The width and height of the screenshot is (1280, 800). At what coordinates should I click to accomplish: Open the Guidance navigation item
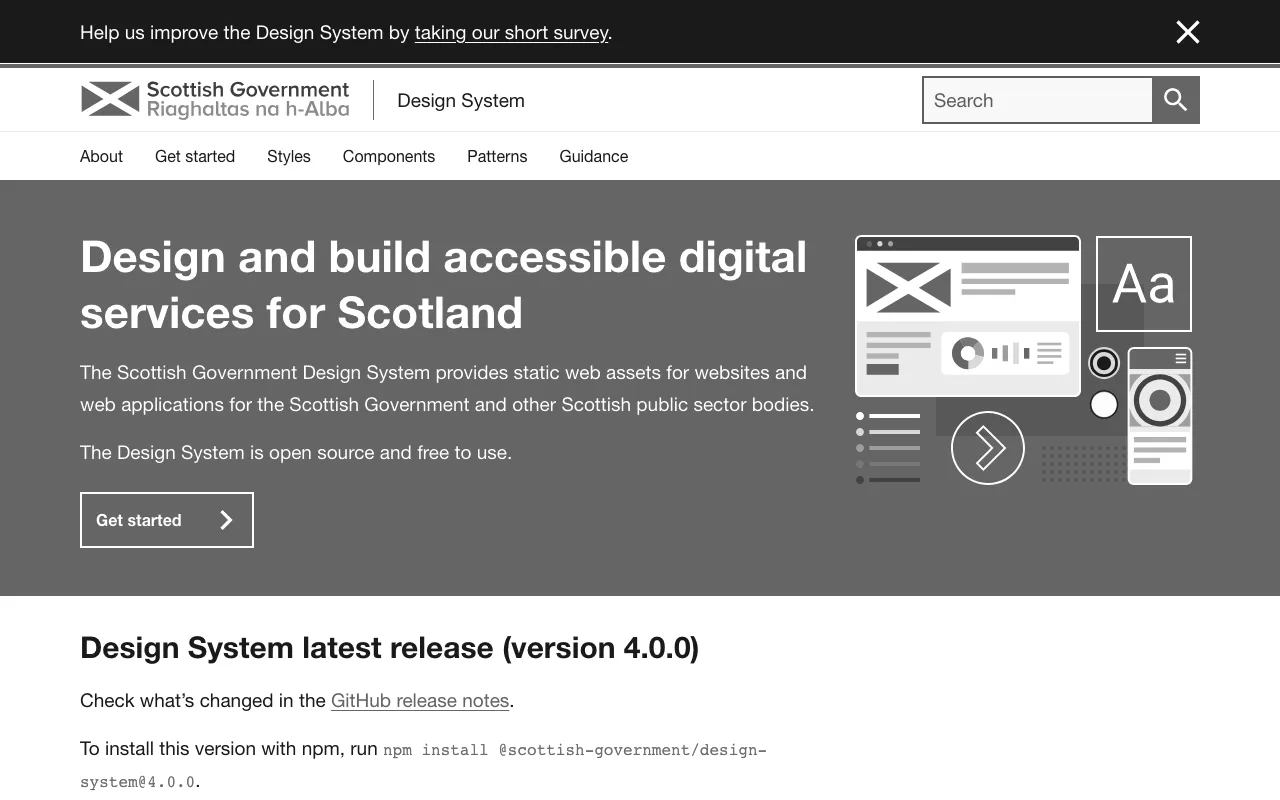click(594, 156)
